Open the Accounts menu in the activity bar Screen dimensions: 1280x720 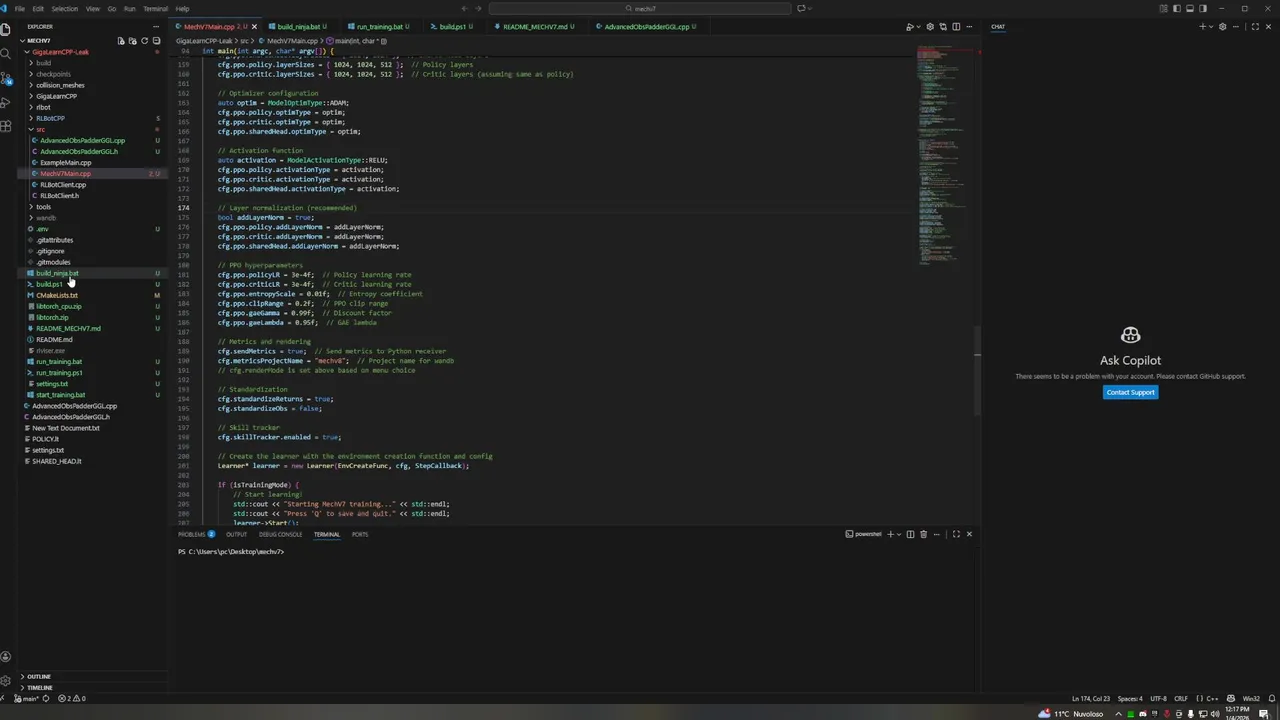pyautogui.click(x=6, y=657)
